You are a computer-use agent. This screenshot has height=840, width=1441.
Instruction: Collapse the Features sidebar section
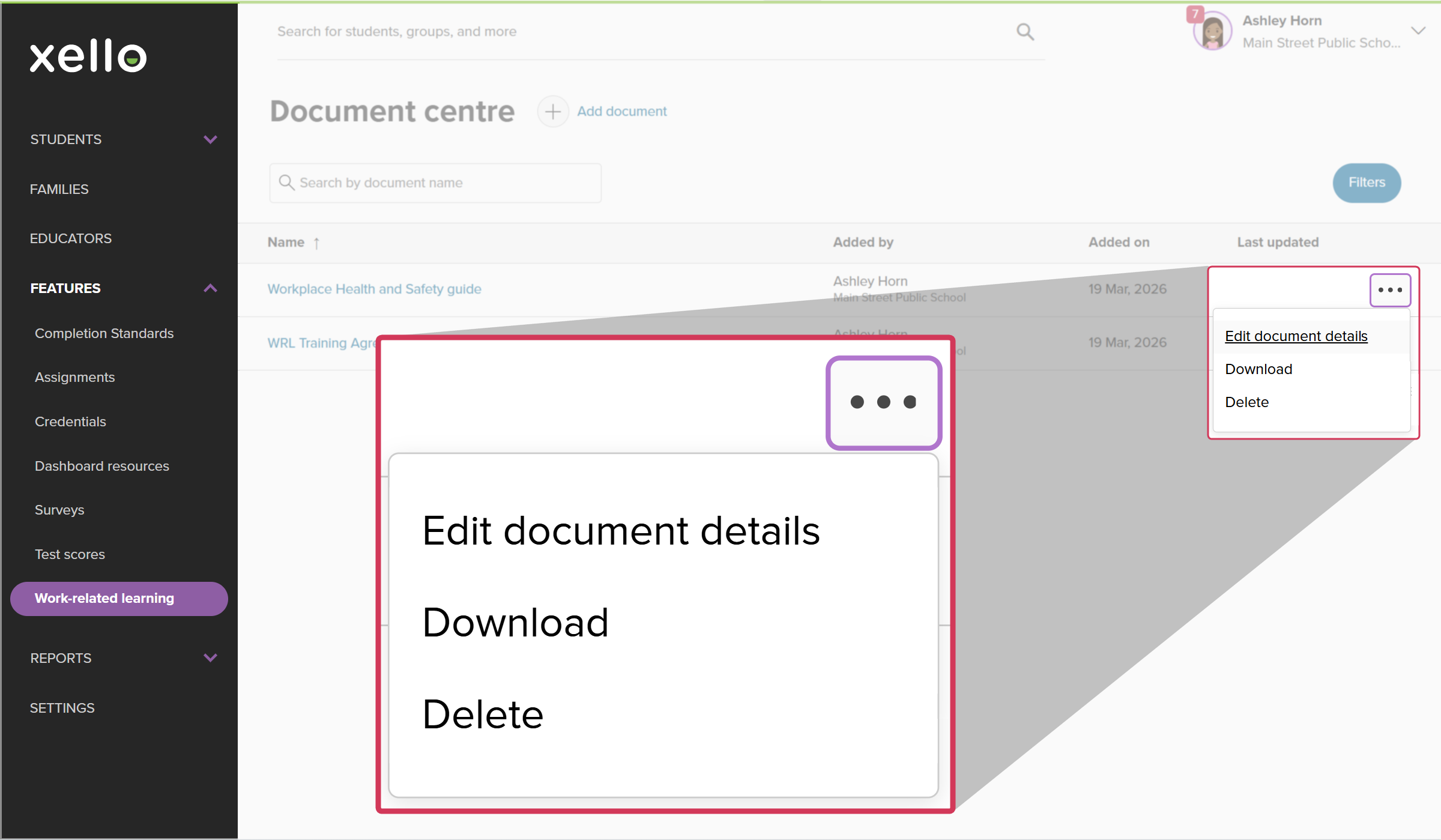210,288
